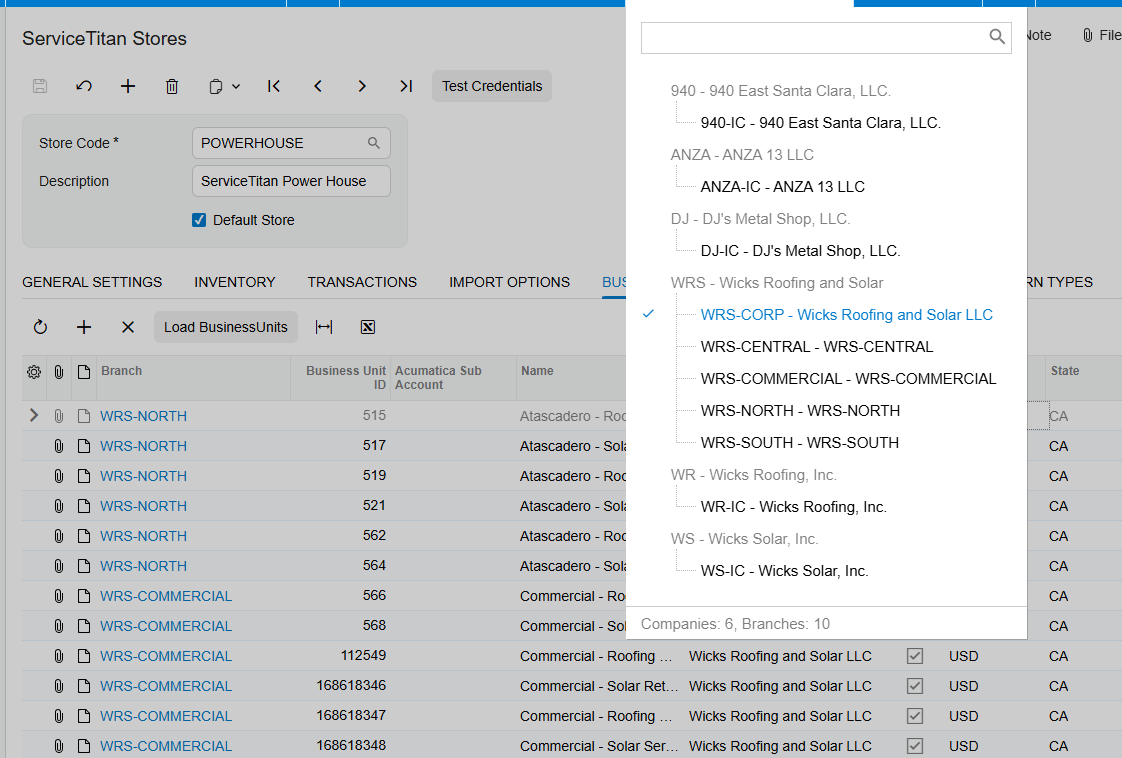This screenshot has width=1122, height=758.
Task: Open WRS-COMMERCIAL link on row 566
Action: tap(166, 596)
